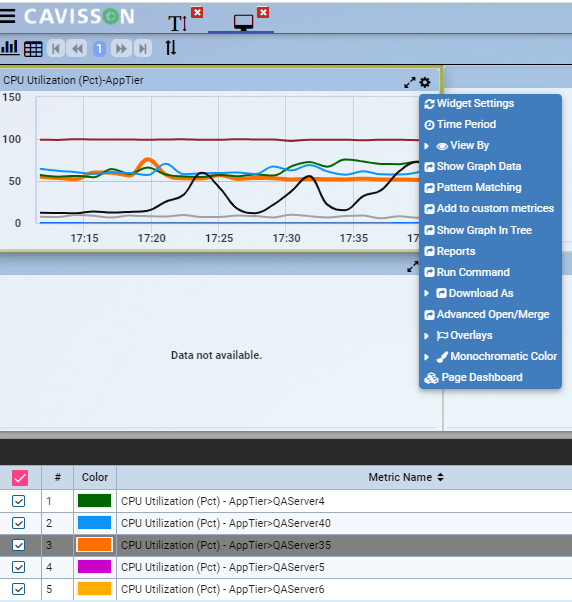The height and width of the screenshot is (602, 572).
Task: Maximize the empty Data not available widget
Action: [413, 266]
